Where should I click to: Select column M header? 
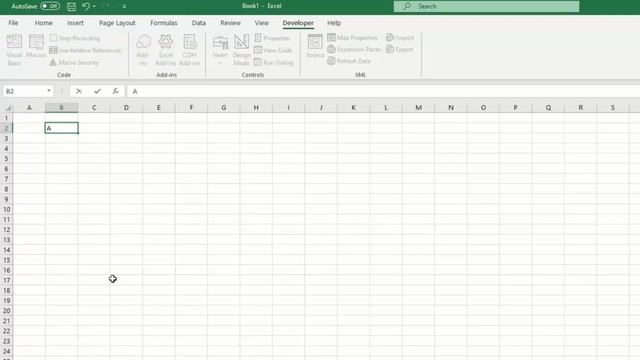pos(418,108)
